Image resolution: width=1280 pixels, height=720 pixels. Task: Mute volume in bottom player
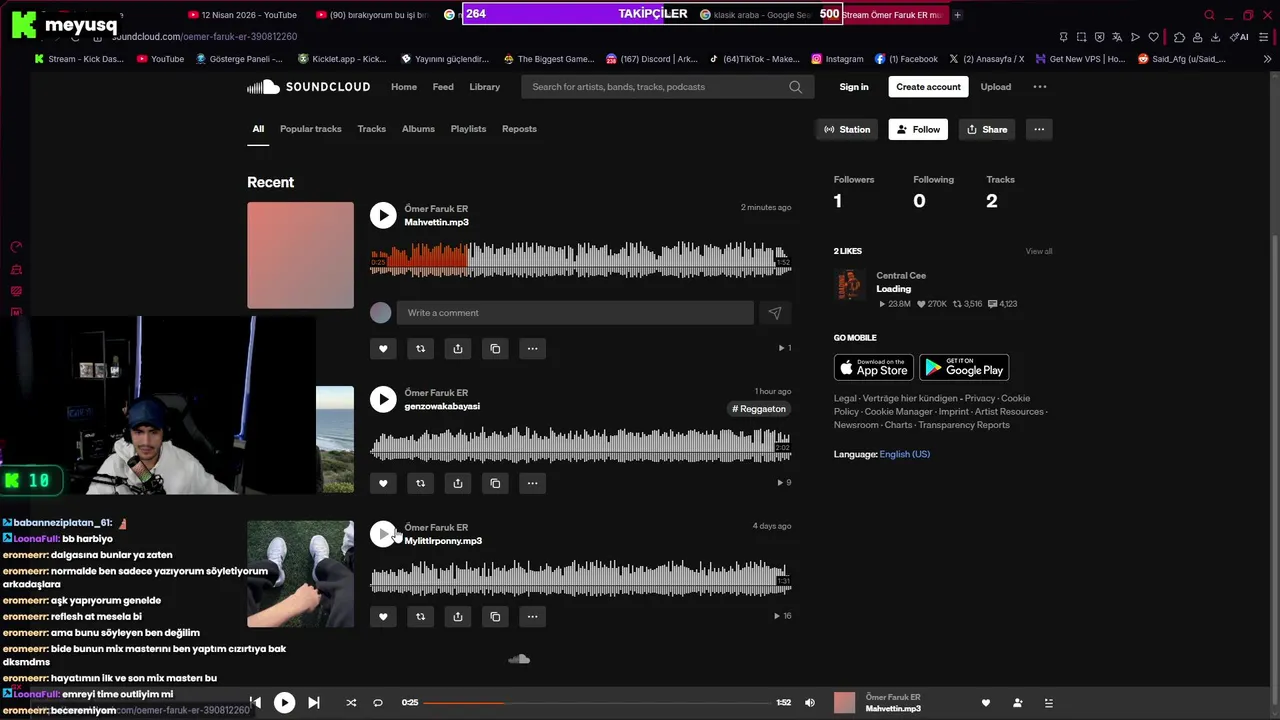(x=810, y=703)
